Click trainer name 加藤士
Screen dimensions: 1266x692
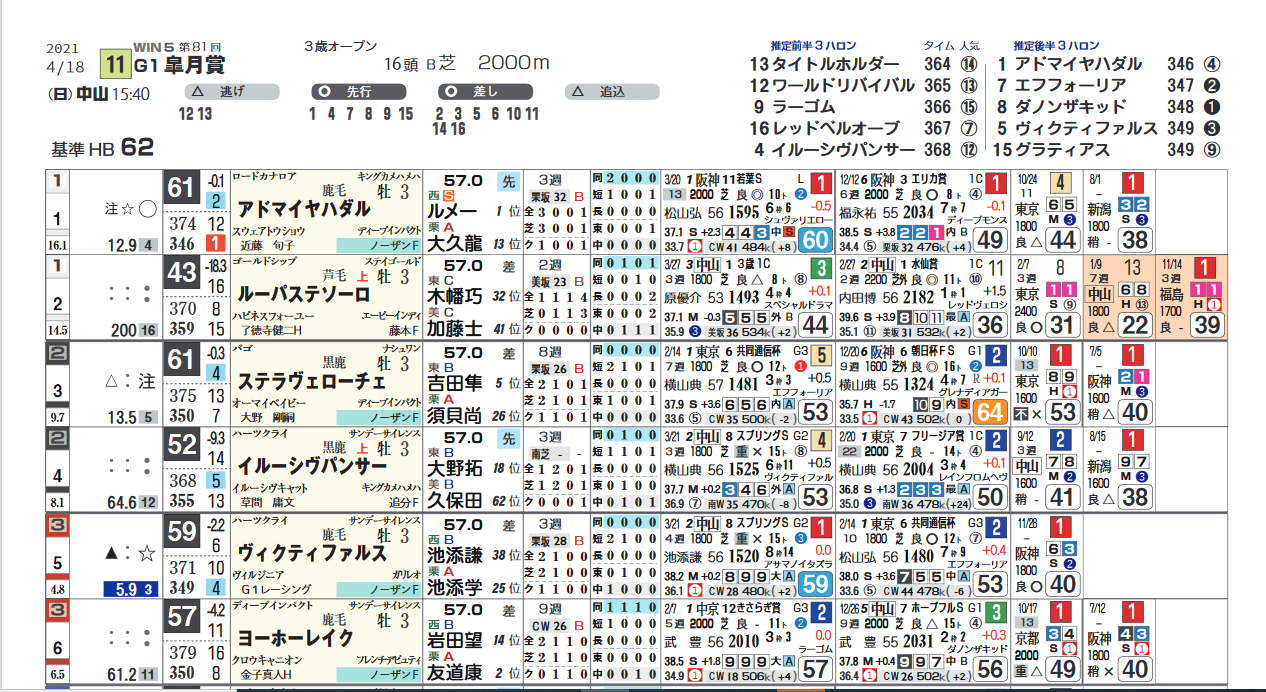click(x=454, y=329)
